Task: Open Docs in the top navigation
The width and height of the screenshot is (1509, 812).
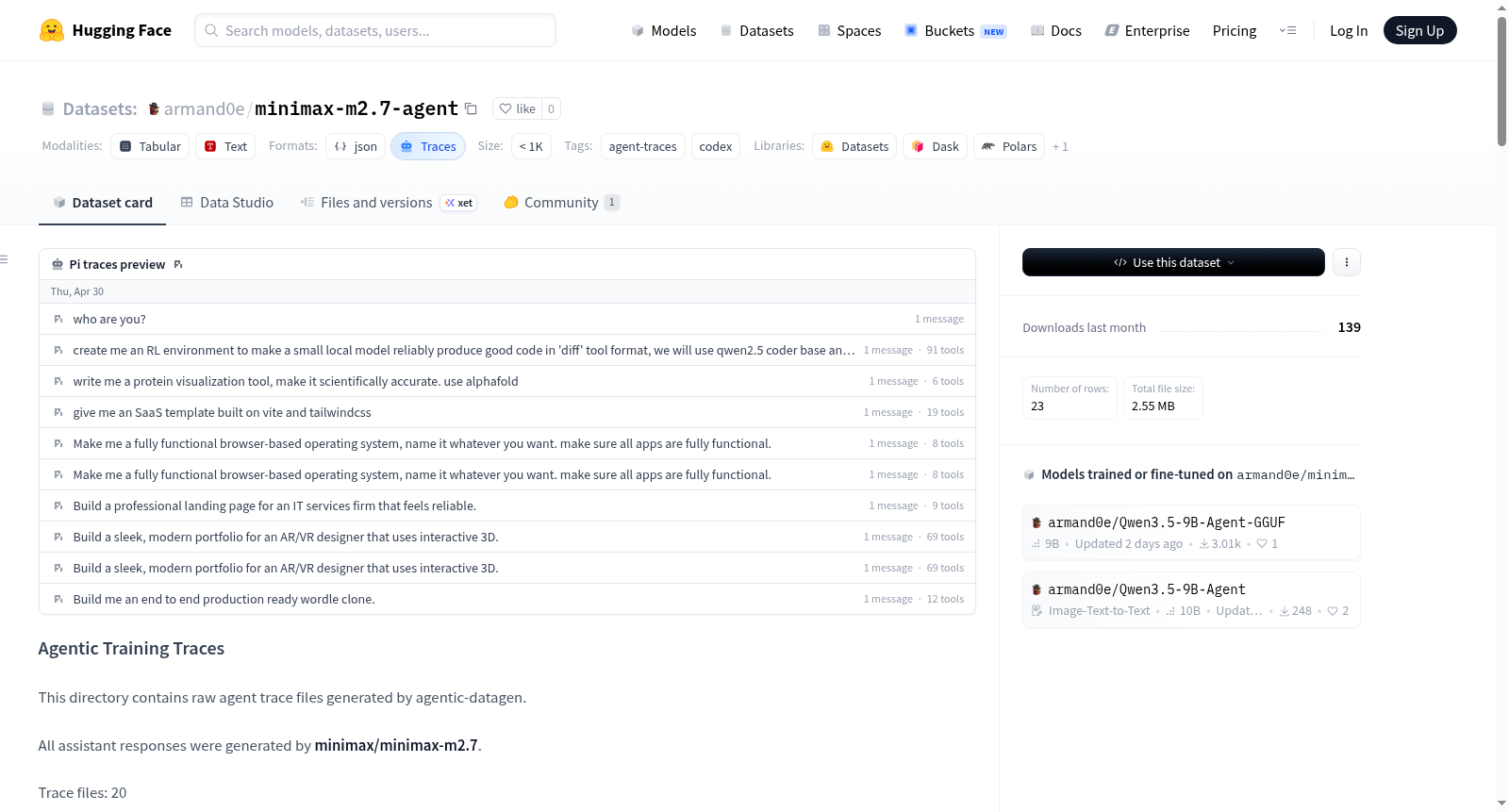Action: [1056, 30]
